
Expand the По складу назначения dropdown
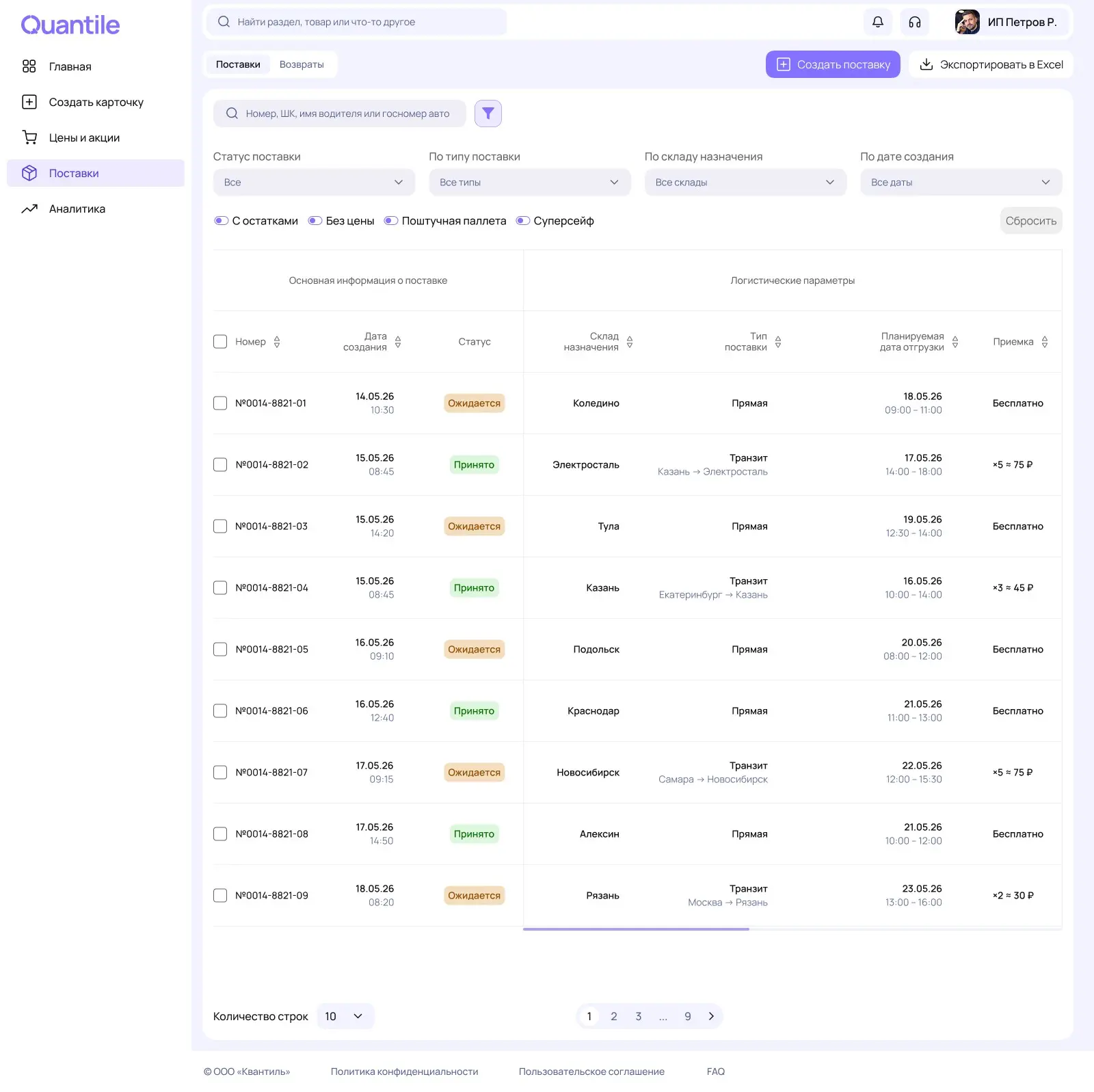745,183
